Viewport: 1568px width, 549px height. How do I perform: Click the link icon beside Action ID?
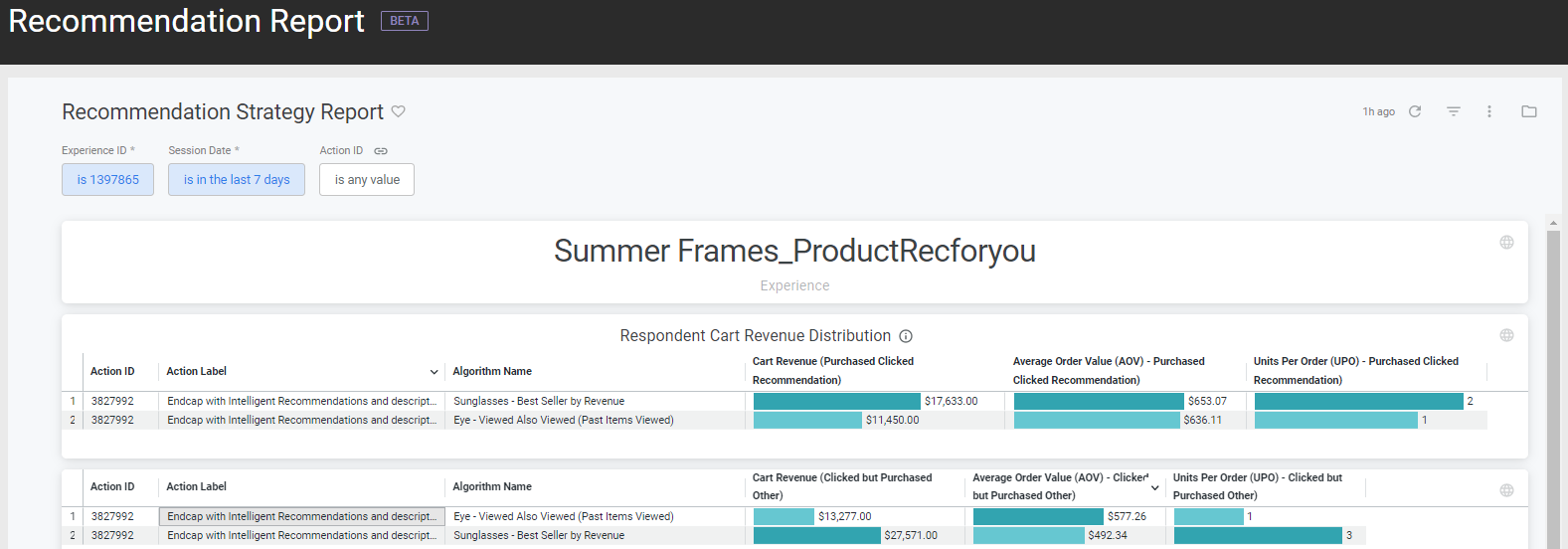(381, 151)
